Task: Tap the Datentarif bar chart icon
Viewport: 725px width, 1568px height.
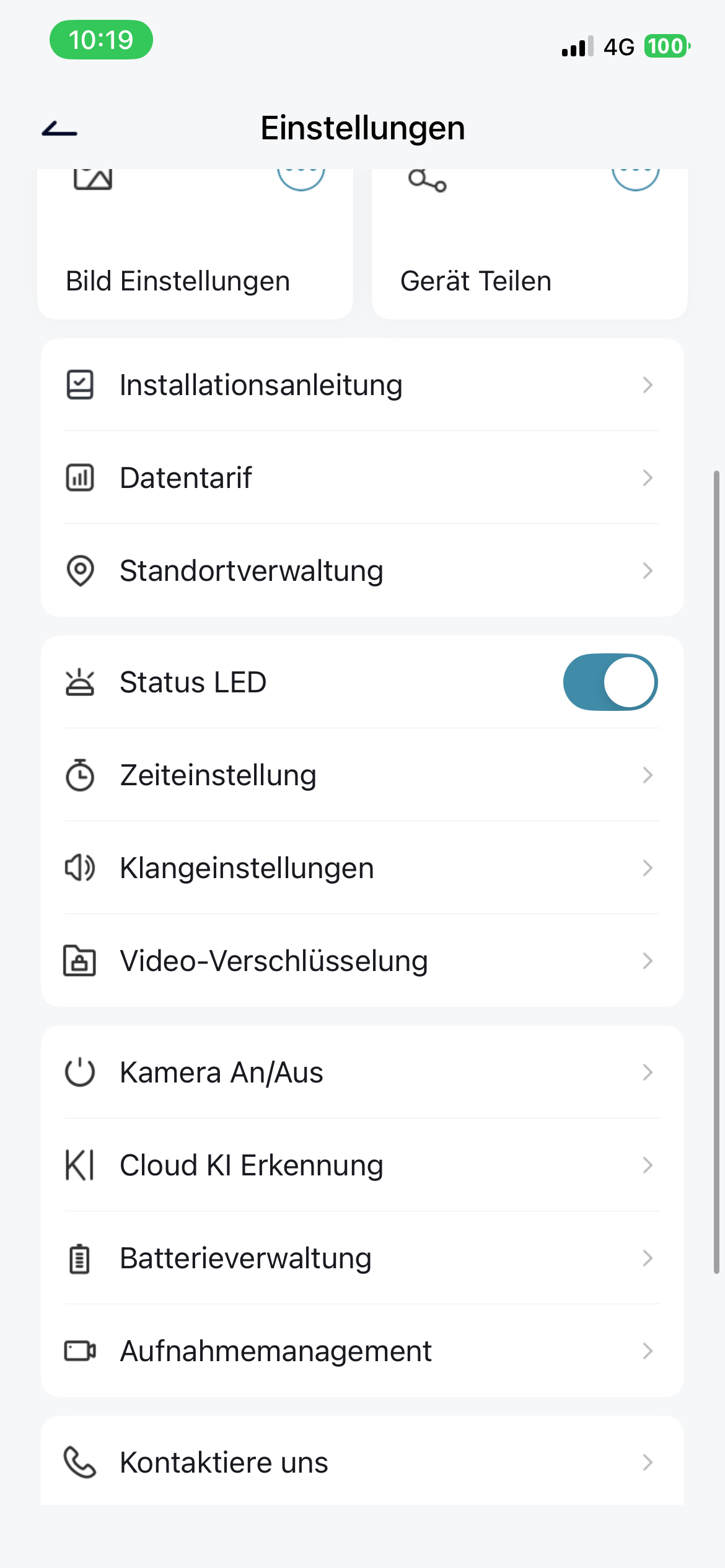Action: (x=80, y=477)
